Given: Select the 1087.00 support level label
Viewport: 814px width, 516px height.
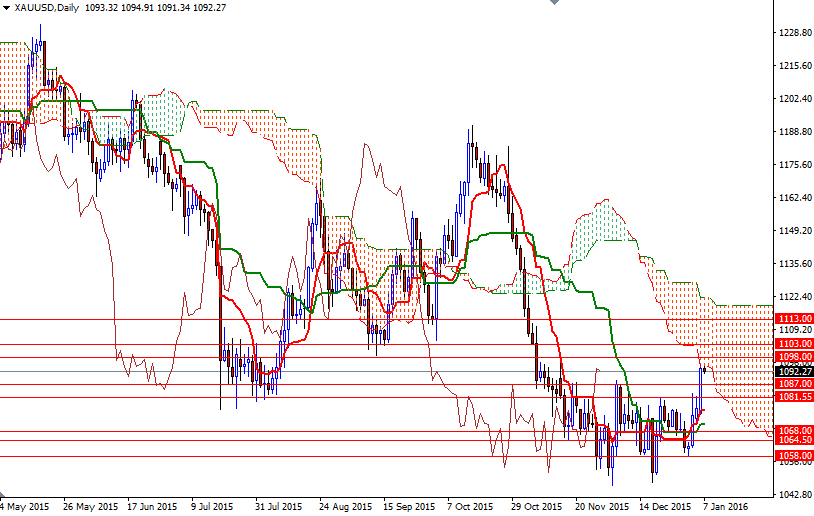Looking at the screenshot, I should tap(793, 383).
